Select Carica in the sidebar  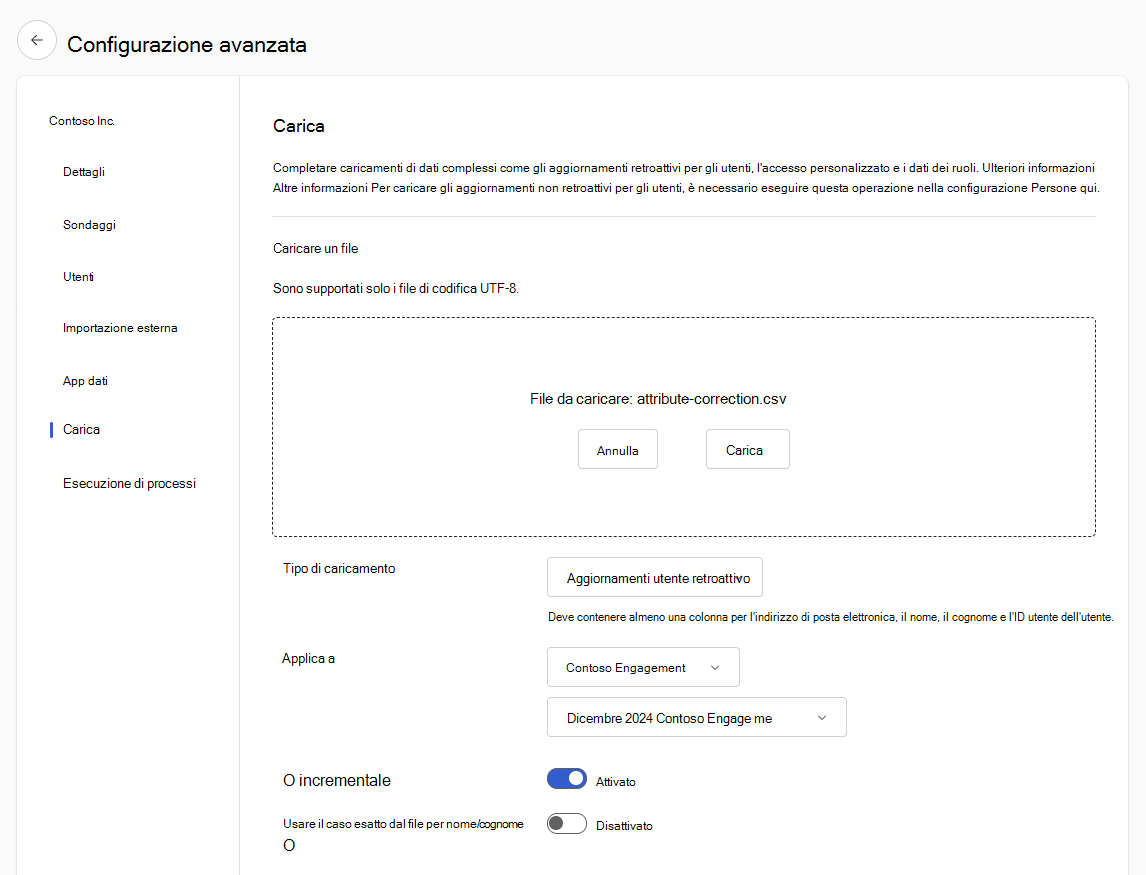tap(81, 429)
